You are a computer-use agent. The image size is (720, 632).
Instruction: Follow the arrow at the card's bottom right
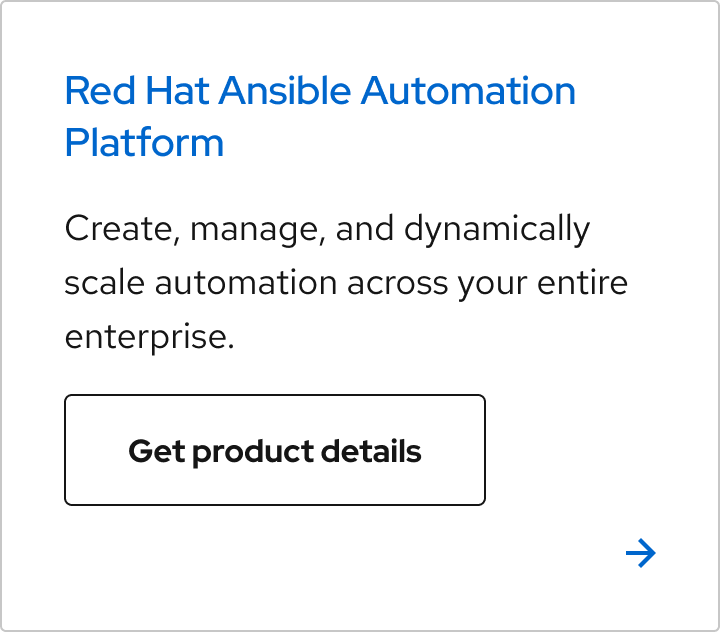(x=640, y=553)
